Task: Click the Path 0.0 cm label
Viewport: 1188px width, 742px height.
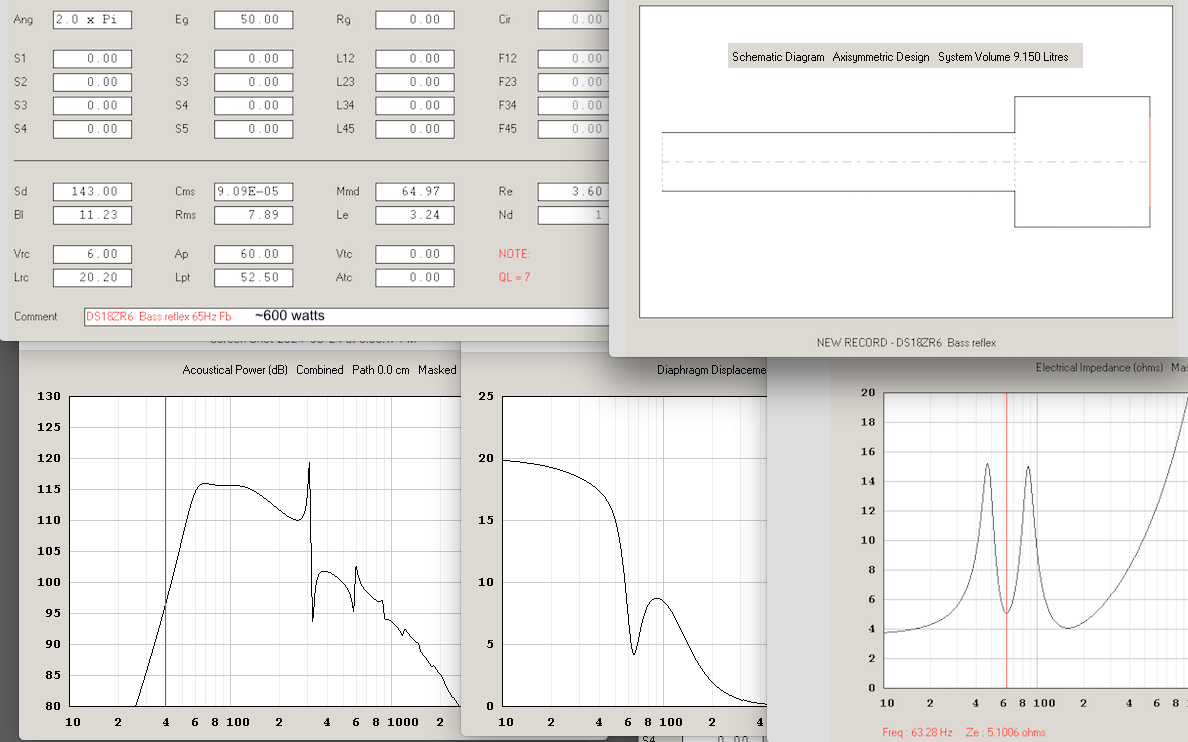Action: pos(380,370)
